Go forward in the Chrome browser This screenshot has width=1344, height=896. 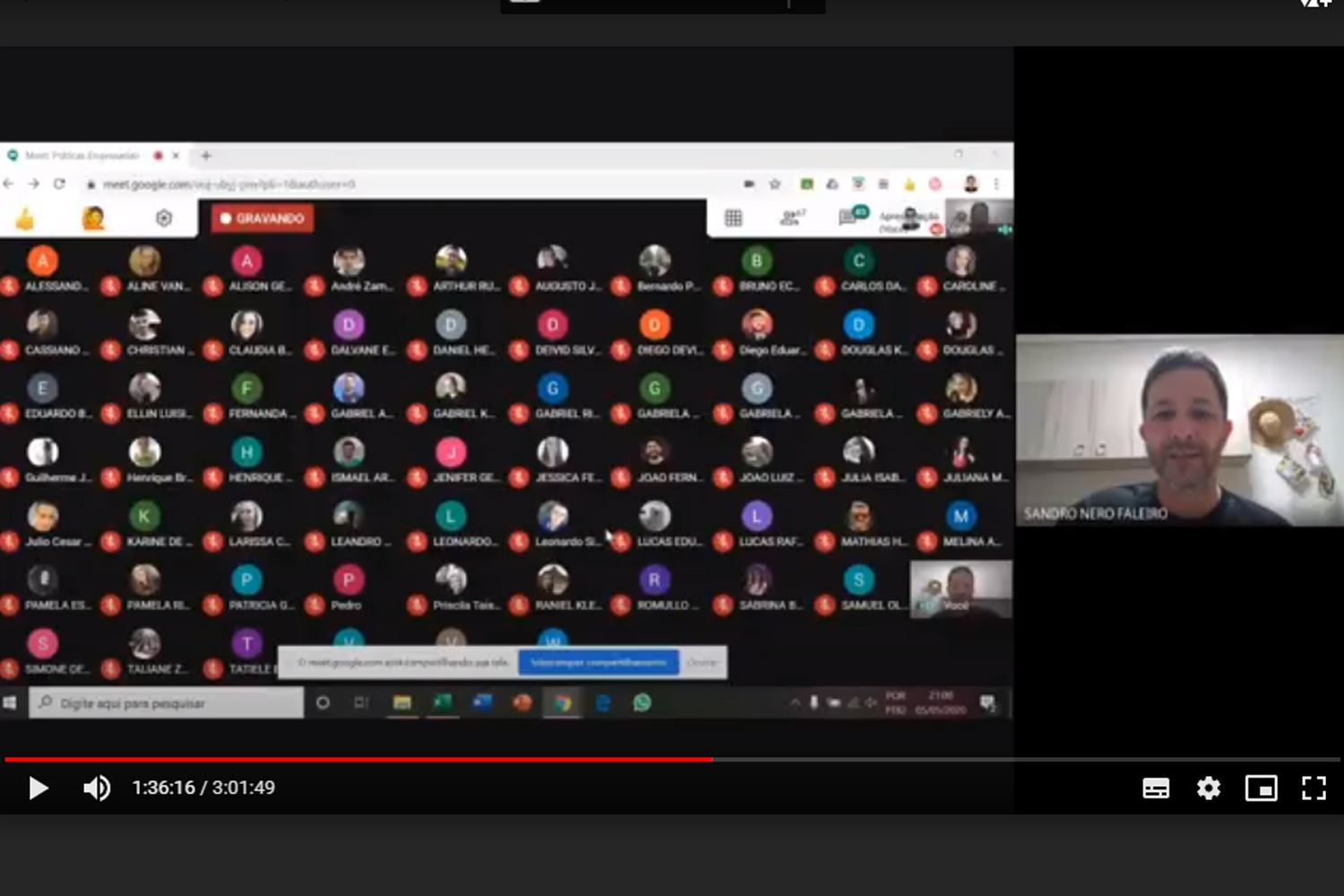pyautogui.click(x=34, y=184)
